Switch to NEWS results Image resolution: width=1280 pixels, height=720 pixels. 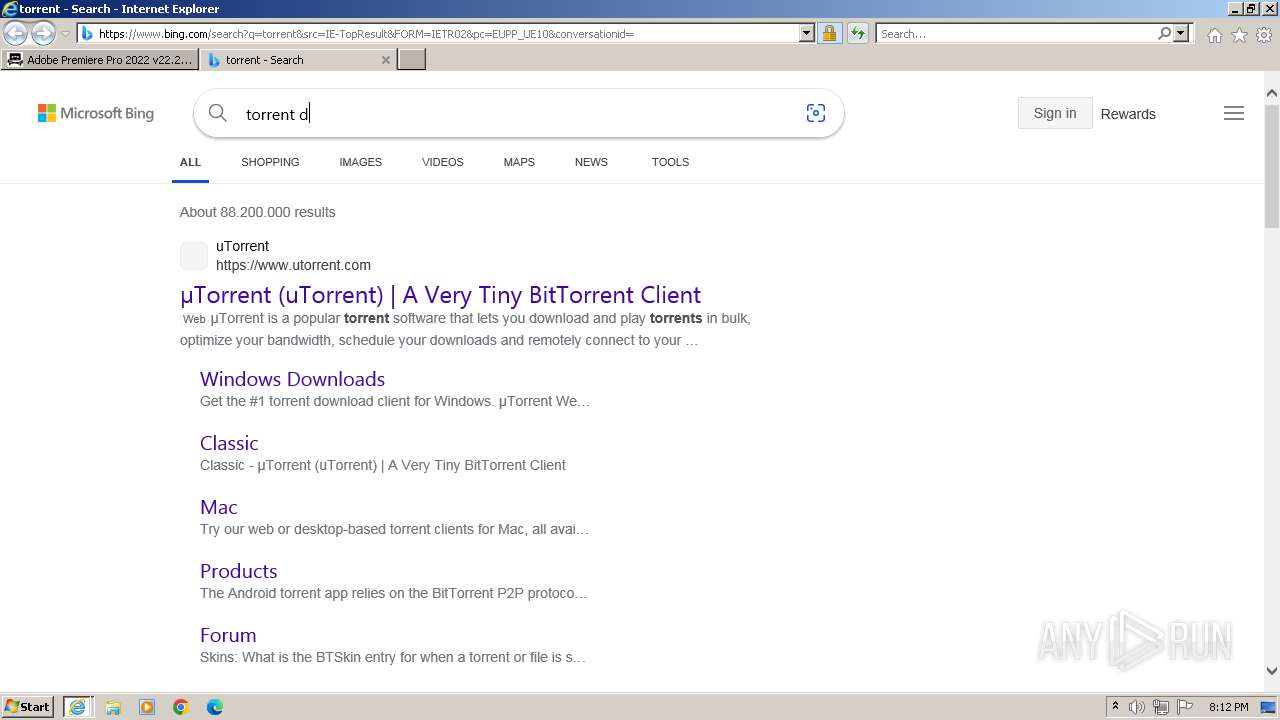tap(591, 162)
